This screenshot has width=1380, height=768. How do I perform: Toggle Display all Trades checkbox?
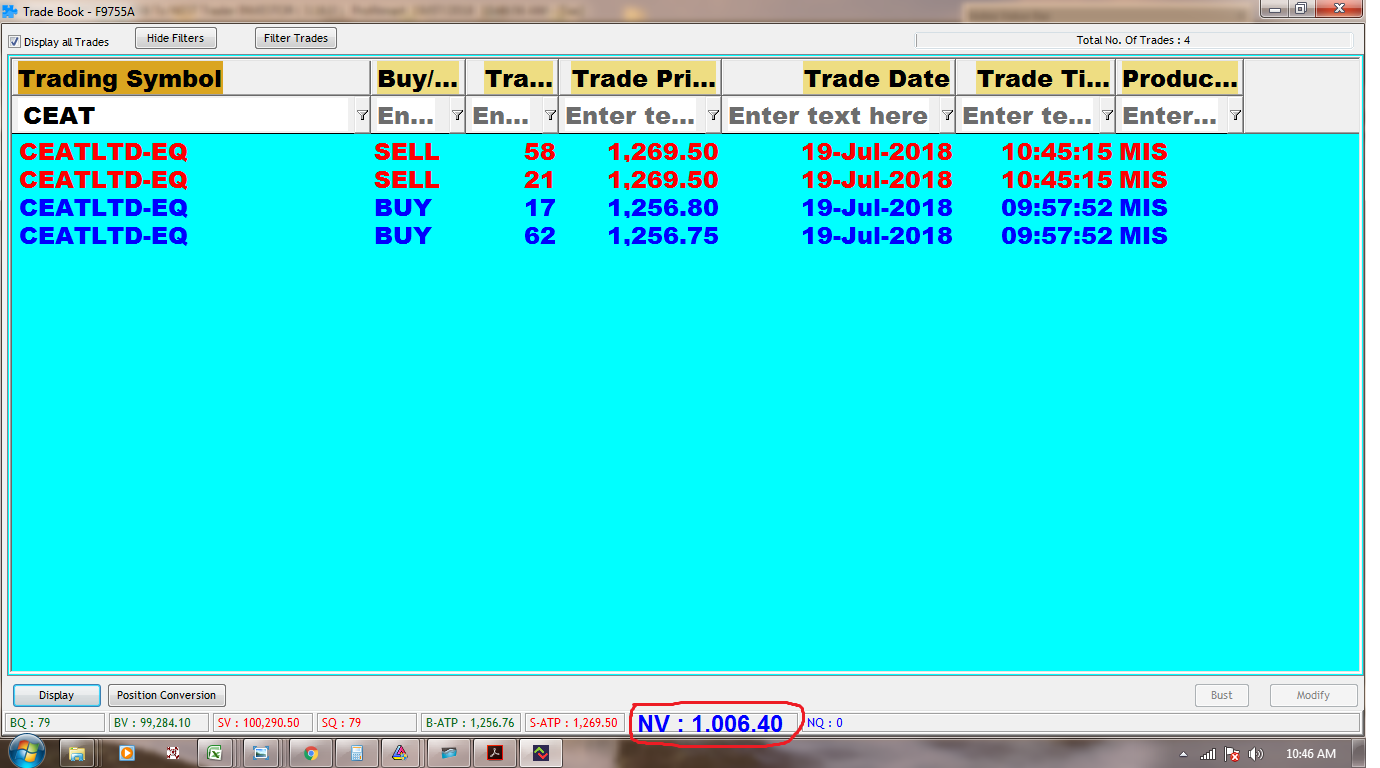tap(14, 42)
